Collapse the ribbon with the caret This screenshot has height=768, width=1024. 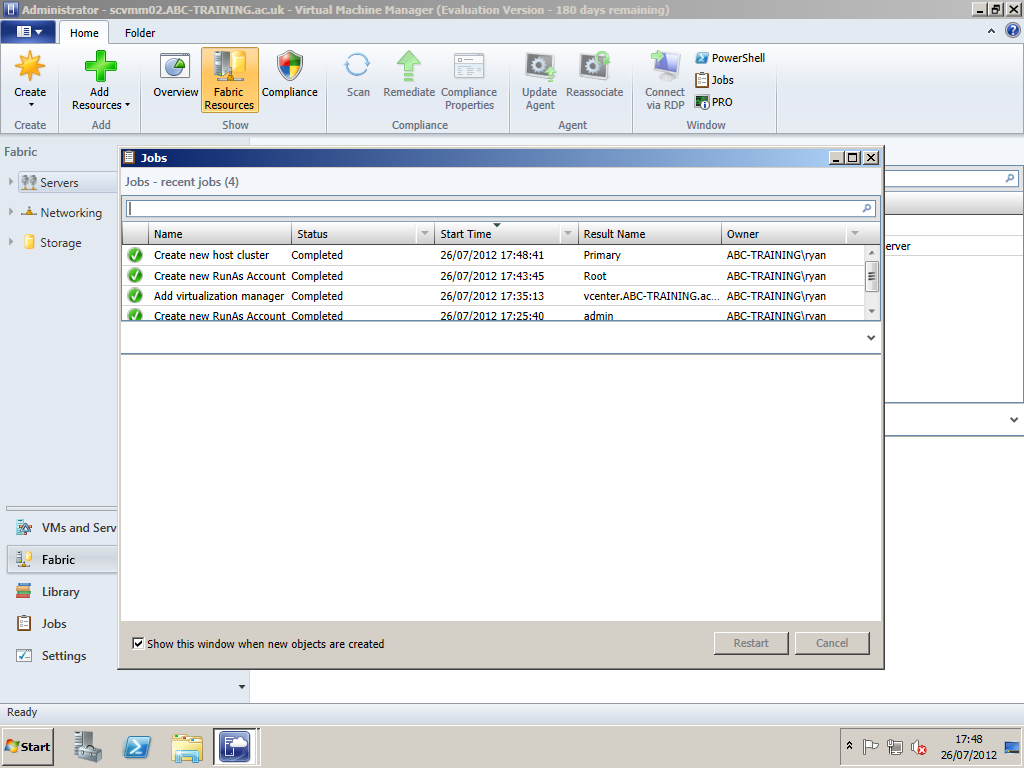pos(991,31)
